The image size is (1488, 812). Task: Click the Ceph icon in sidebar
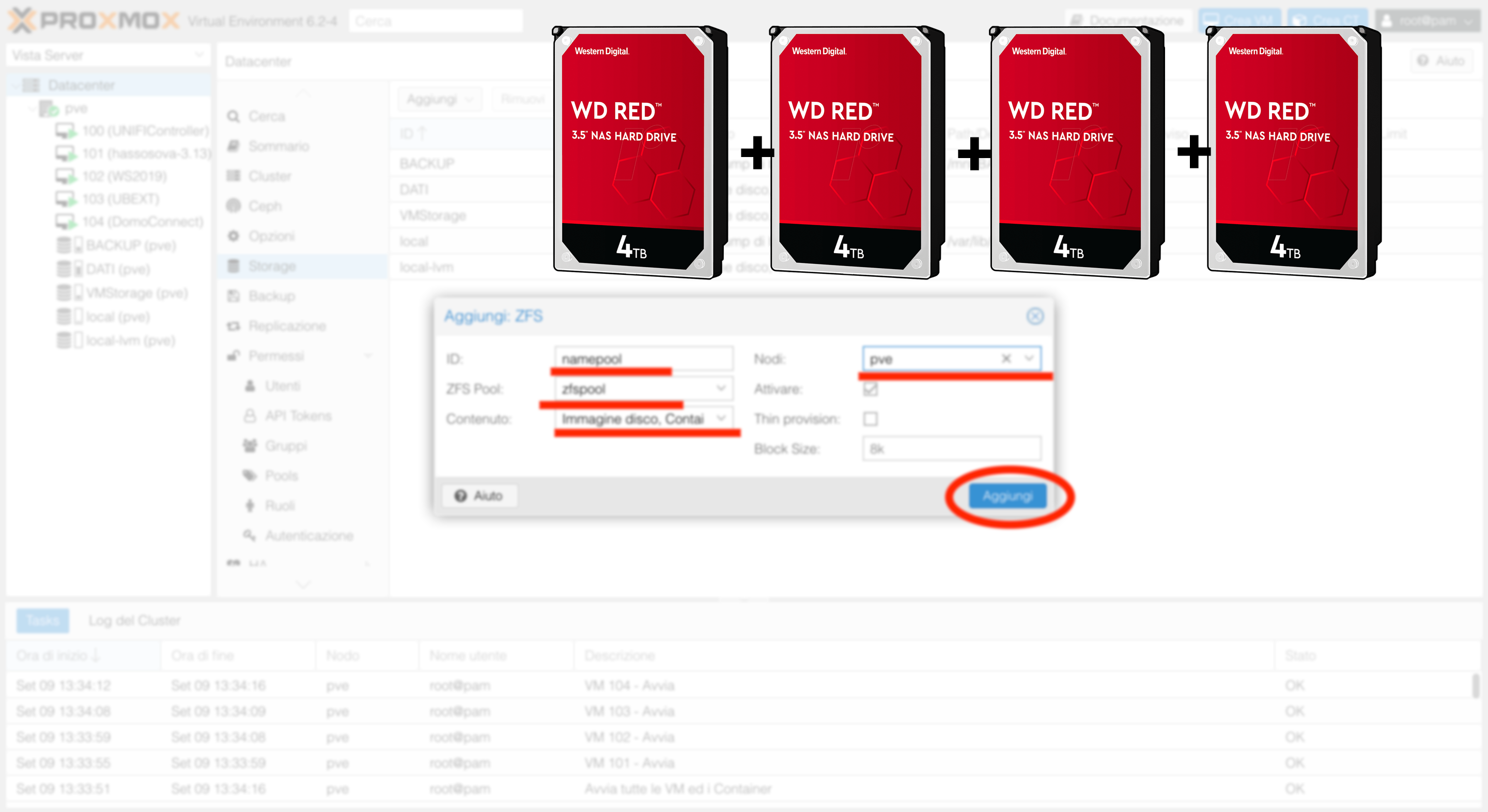click(234, 206)
